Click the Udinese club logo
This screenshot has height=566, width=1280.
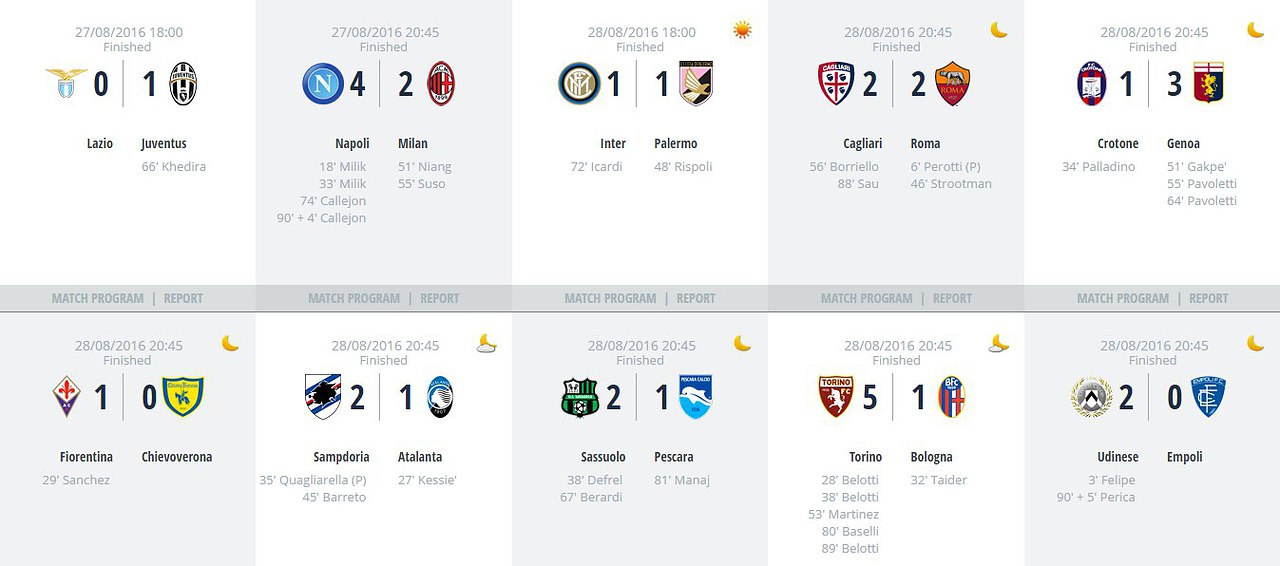click(1091, 397)
